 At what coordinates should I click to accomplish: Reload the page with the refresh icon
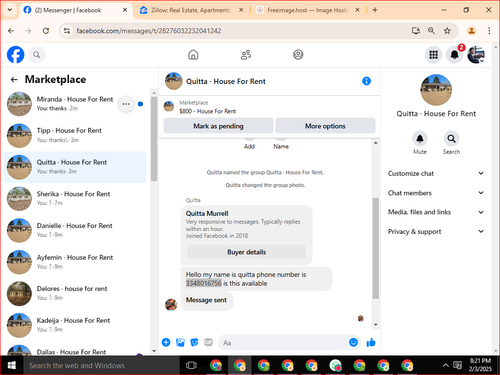[x=46, y=31]
